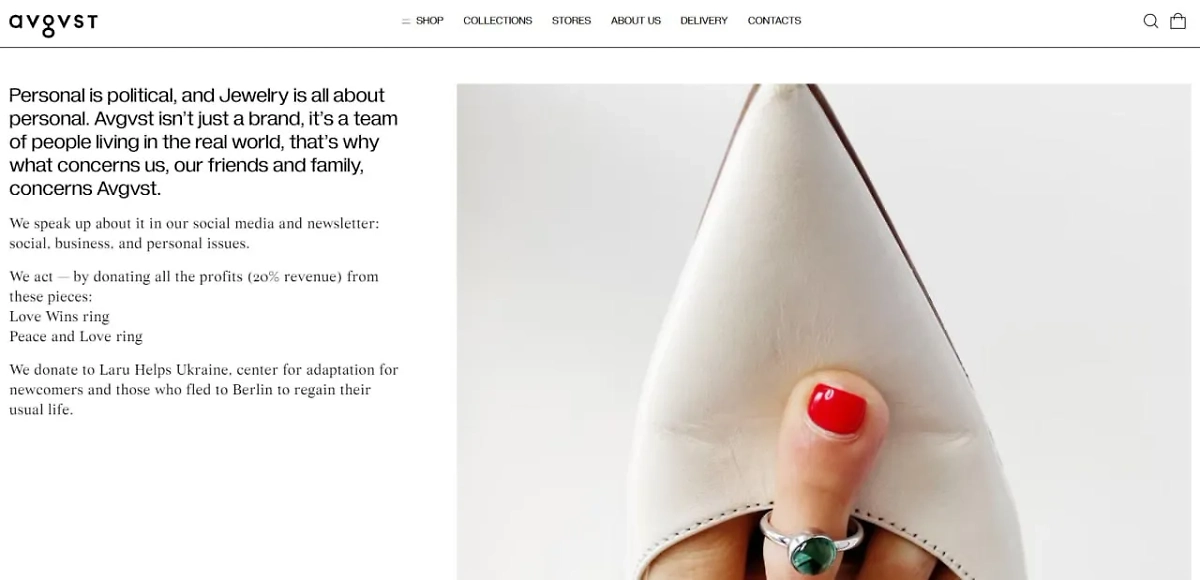Open the Stores menu item
The height and width of the screenshot is (580, 1200).
tap(571, 21)
